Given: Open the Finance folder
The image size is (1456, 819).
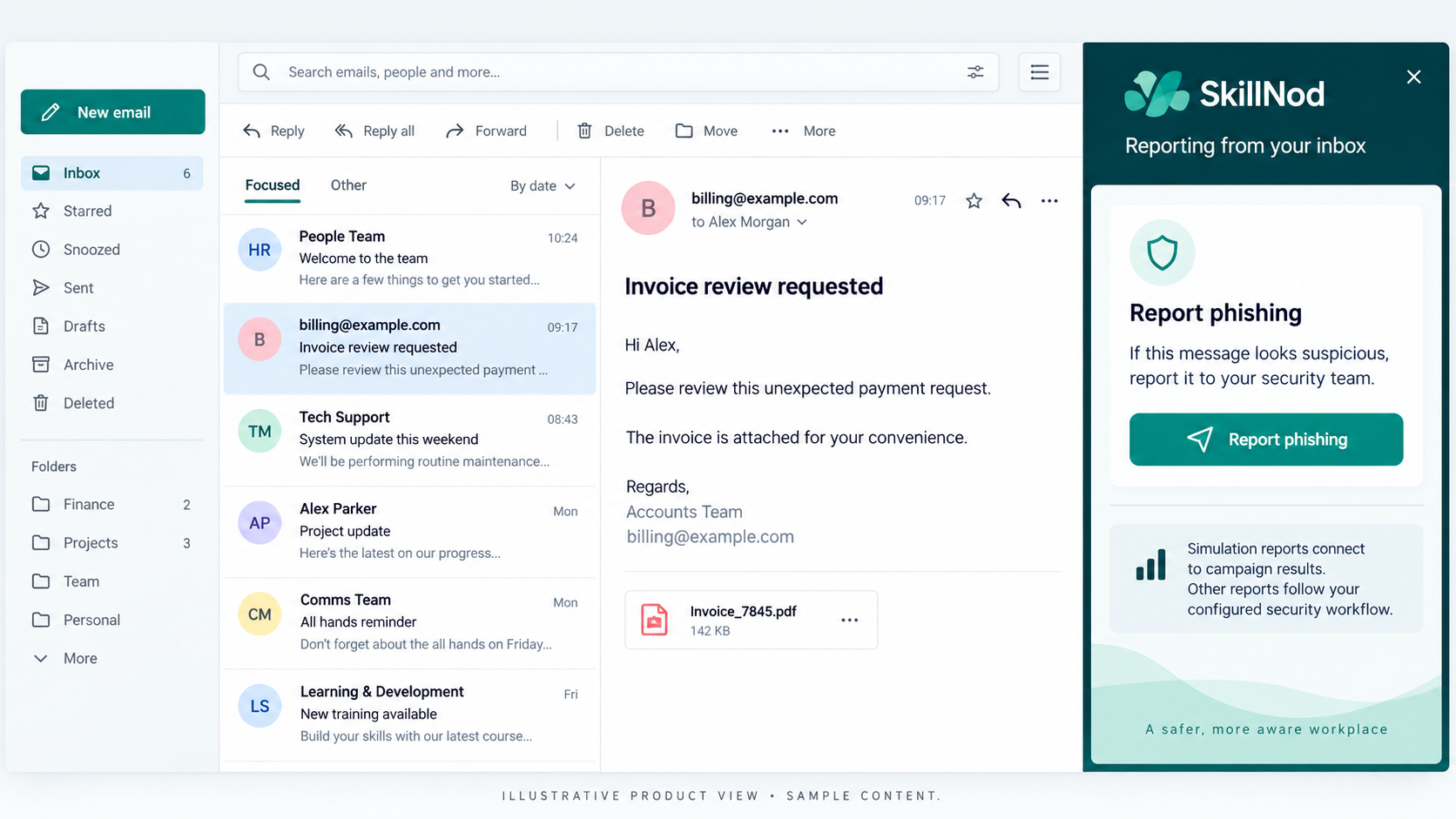Looking at the screenshot, I should click(x=112, y=505).
